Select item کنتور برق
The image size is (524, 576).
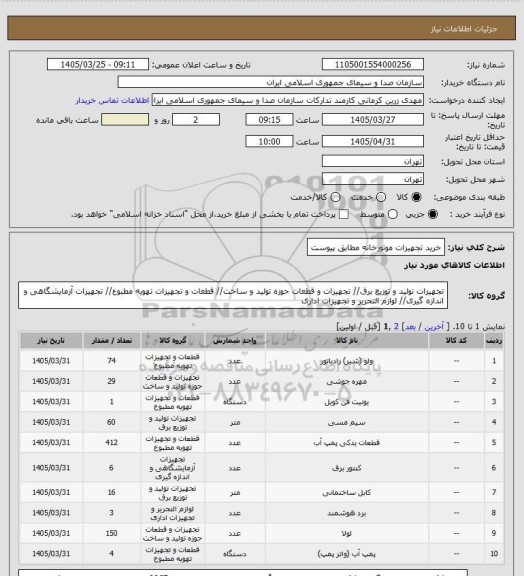click(347, 468)
